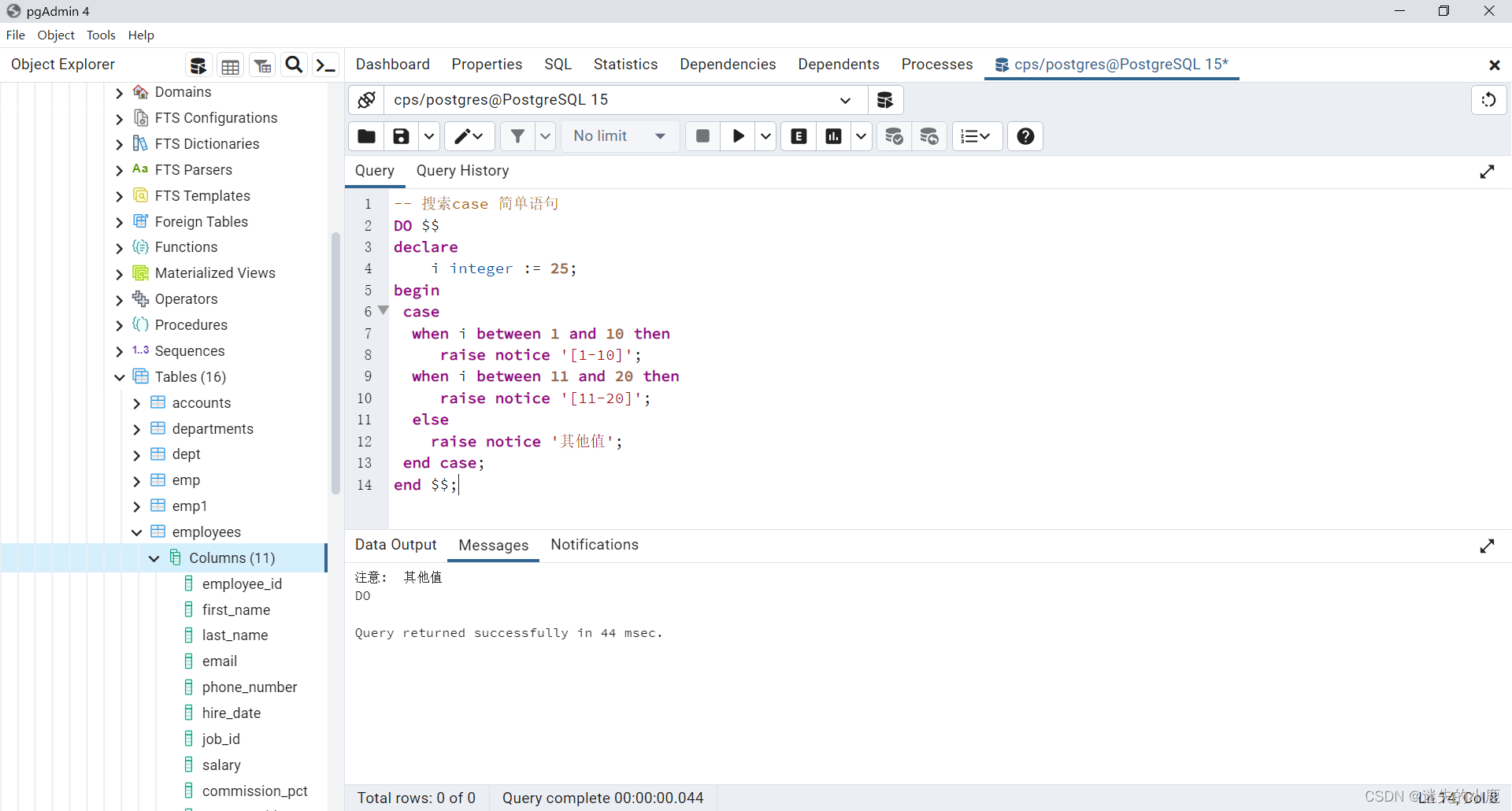Click the Edit pencil toolbar button
Image resolution: width=1512 pixels, height=811 pixels.
[x=469, y=136]
